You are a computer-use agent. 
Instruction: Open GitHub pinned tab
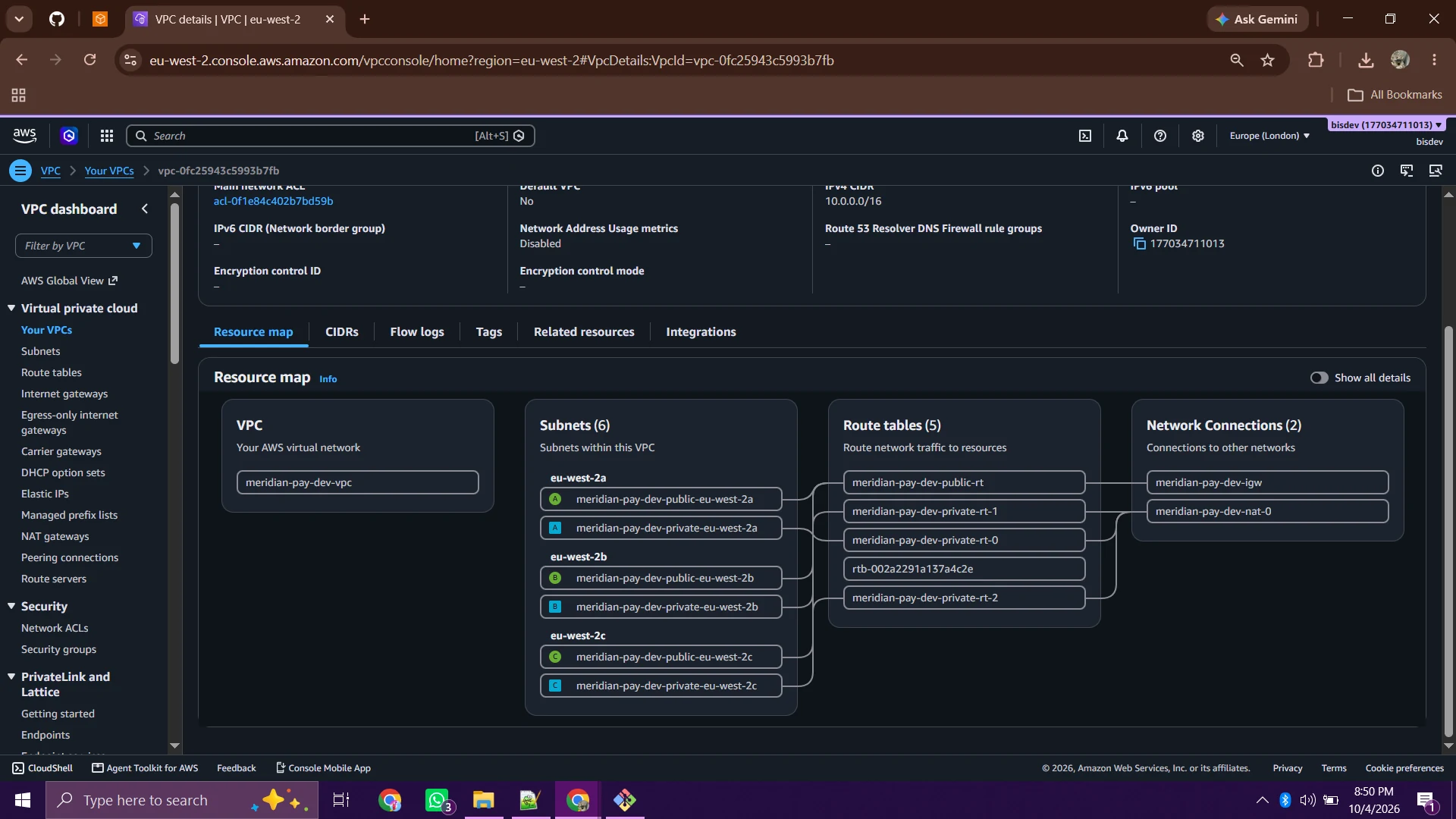57,19
